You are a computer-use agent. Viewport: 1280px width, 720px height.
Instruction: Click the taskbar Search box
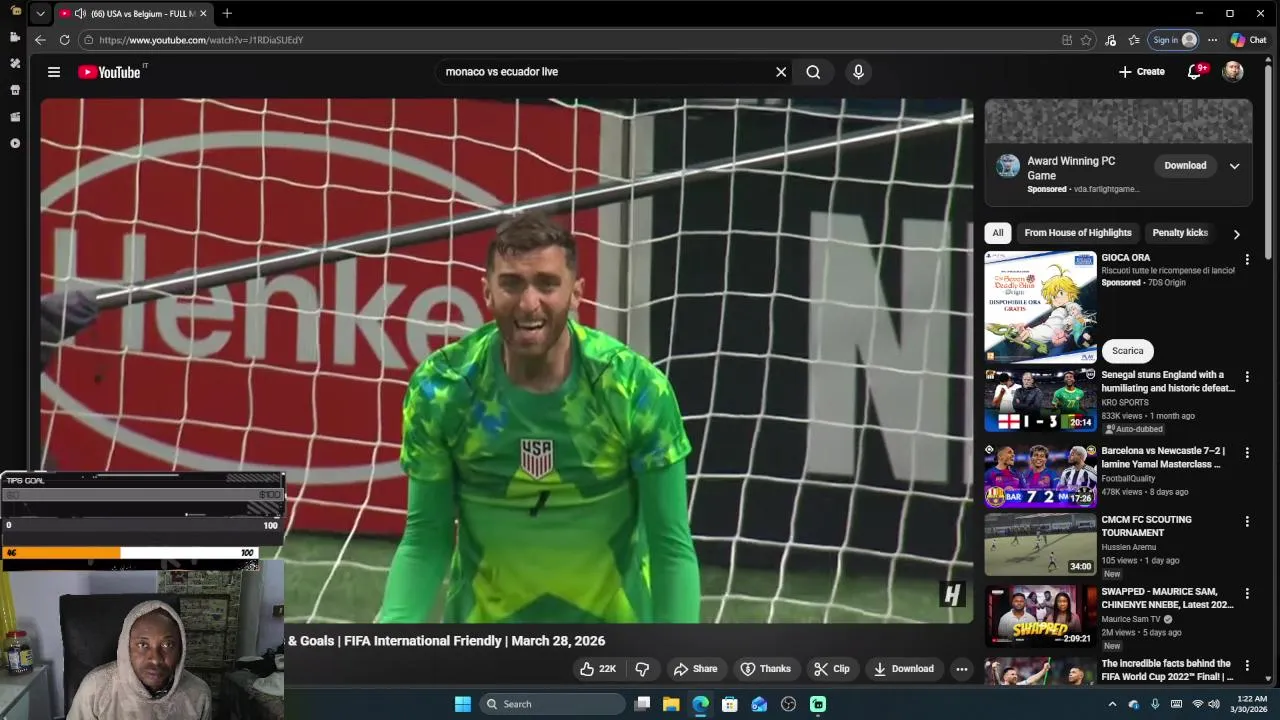click(552, 704)
